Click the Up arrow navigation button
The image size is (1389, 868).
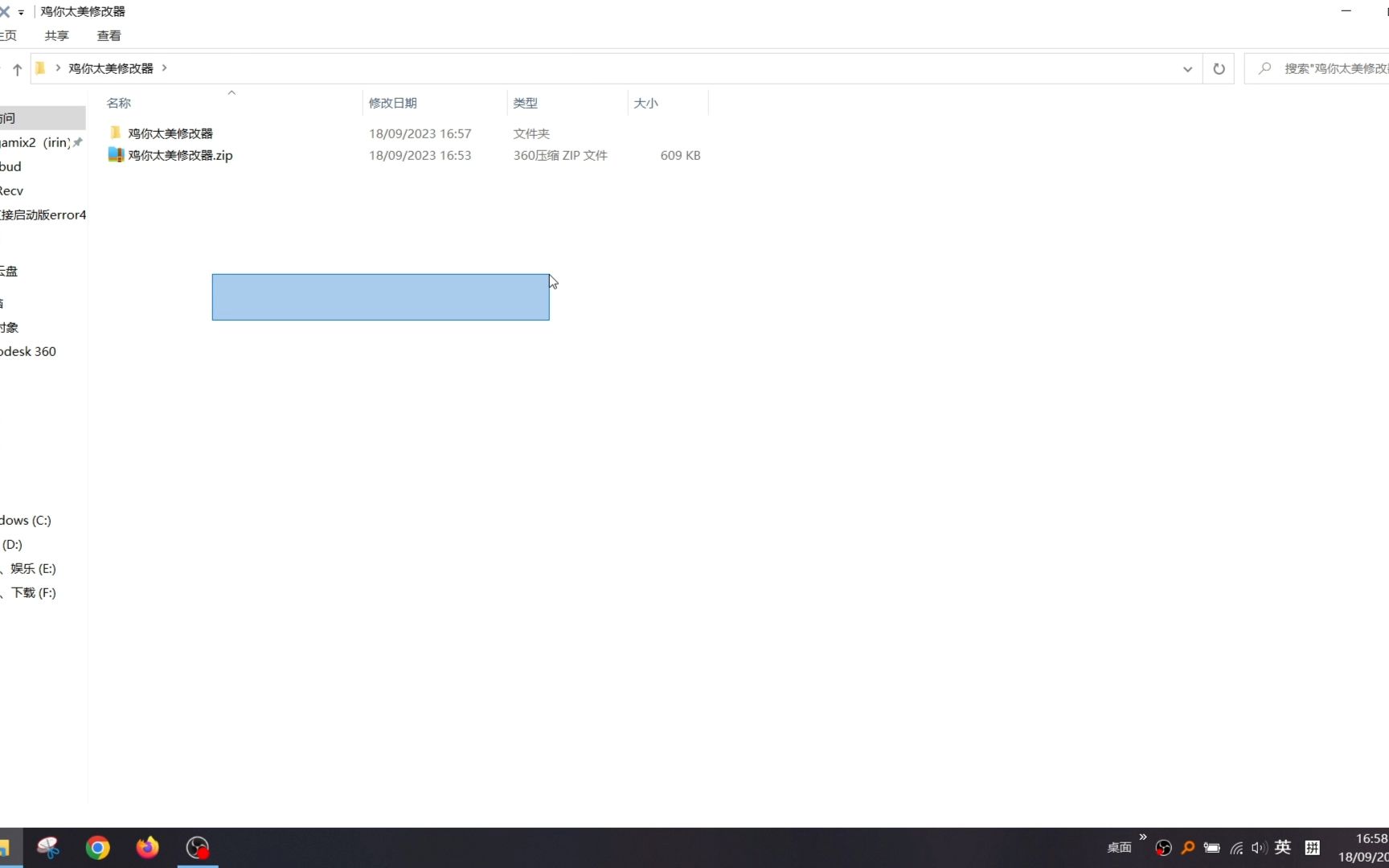(17, 69)
